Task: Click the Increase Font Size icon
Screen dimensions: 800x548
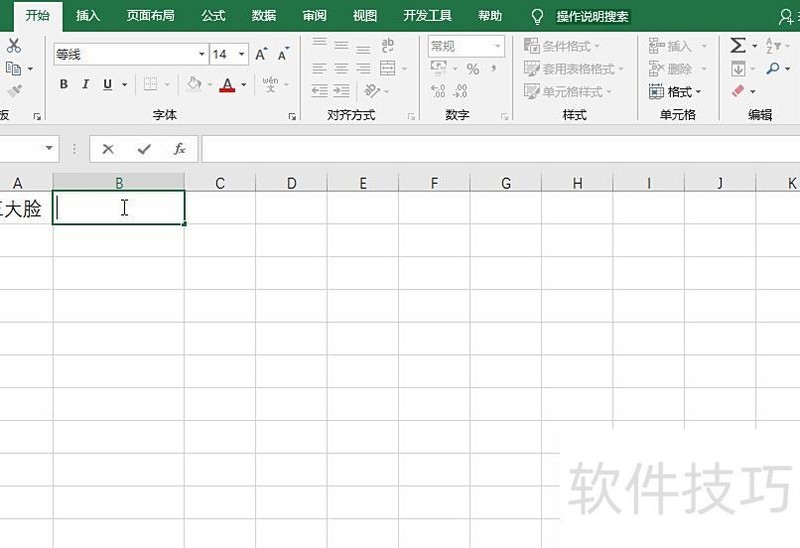Action: point(261,54)
